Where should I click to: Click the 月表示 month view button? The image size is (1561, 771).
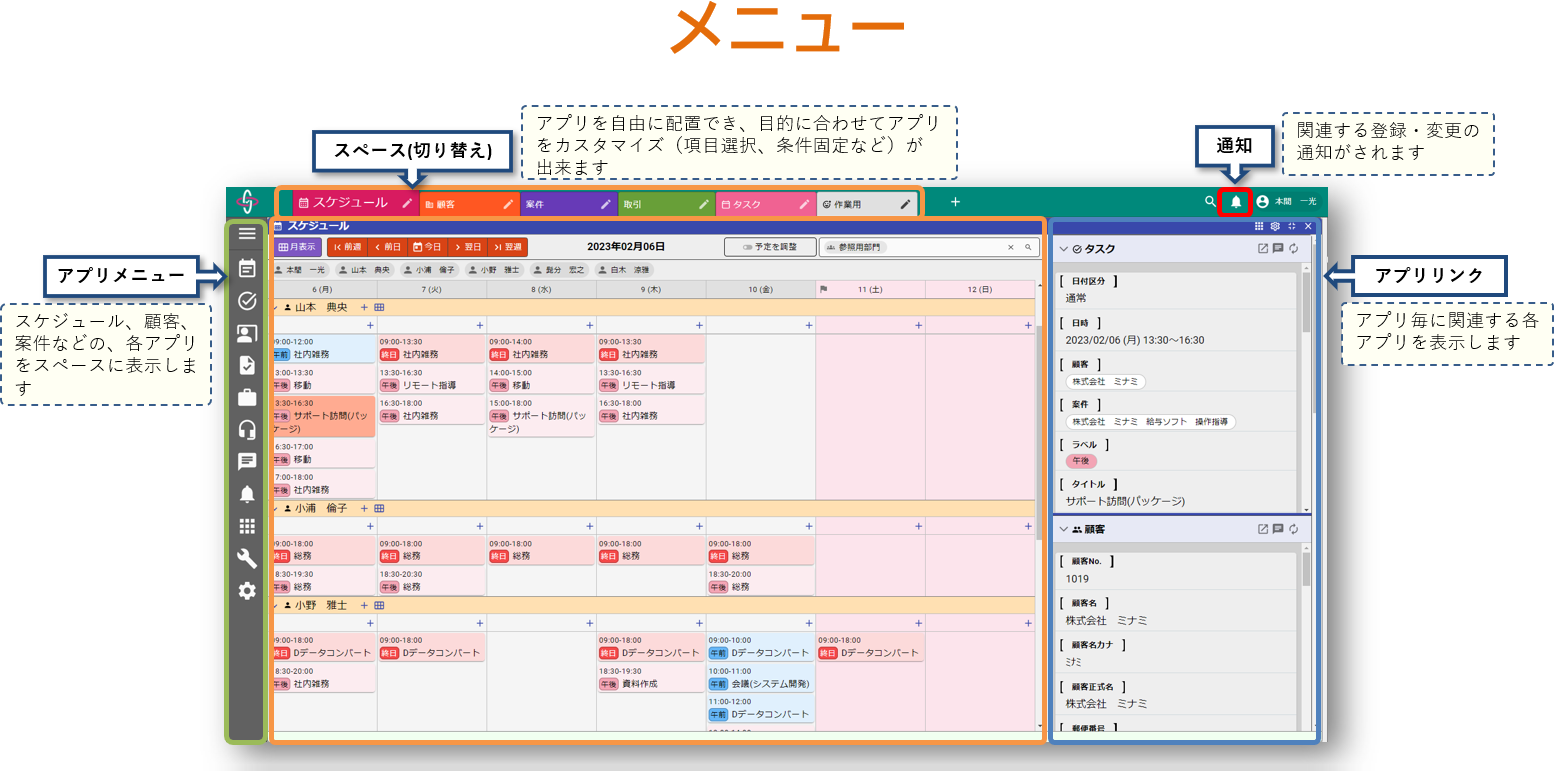[x=297, y=247]
